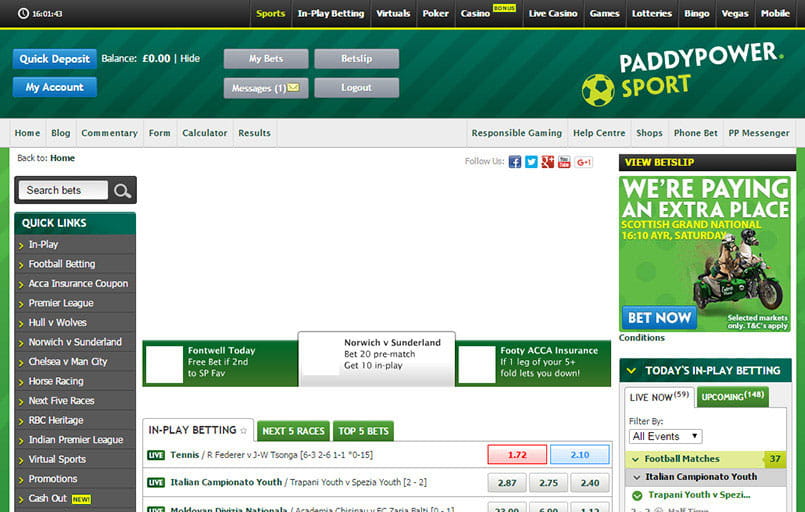The height and width of the screenshot is (512, 805).
Task: Click the Messages envelope icon
Action: [293, 88]
